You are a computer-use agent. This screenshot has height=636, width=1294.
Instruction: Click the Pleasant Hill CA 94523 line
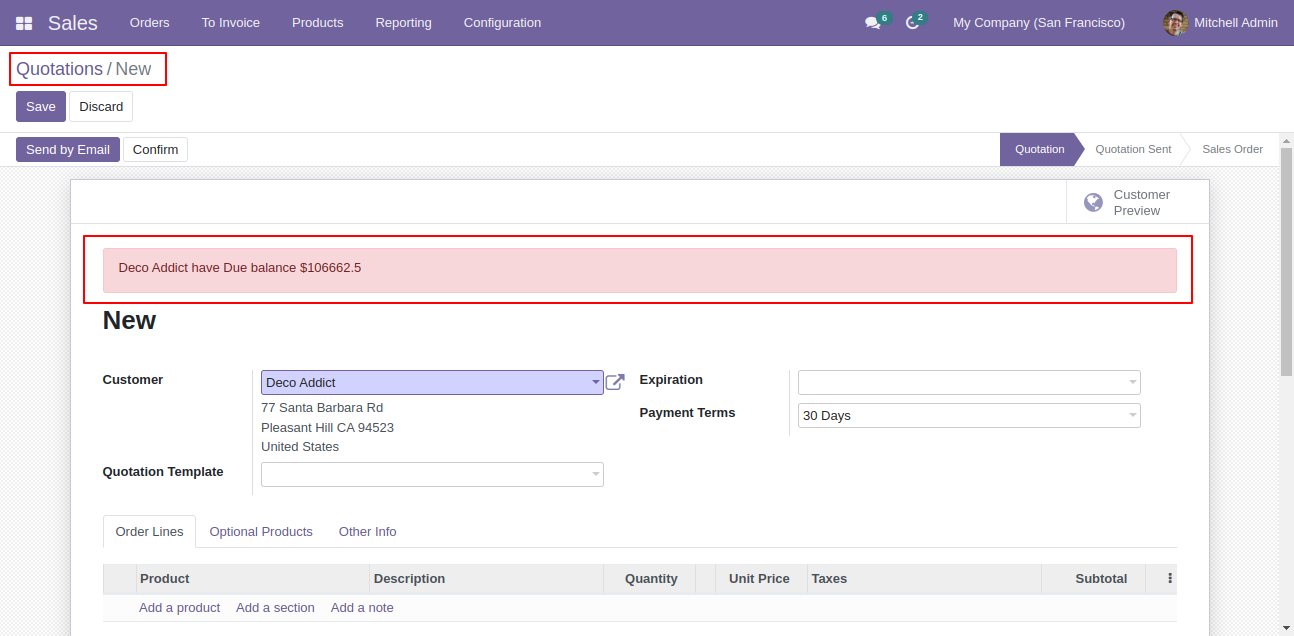pos(327,428)
